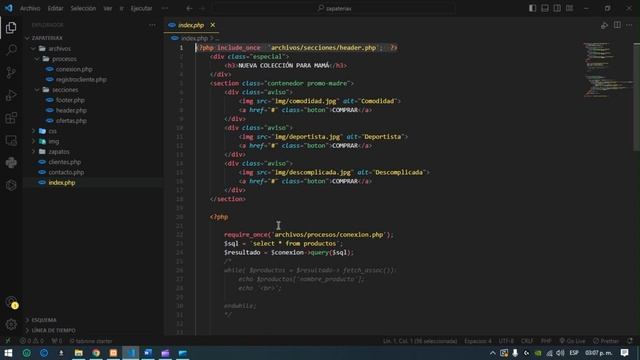The width and height of the screenshot is (640, 360).
Task: Open the customize layout icon
Action: pos(569,8)
